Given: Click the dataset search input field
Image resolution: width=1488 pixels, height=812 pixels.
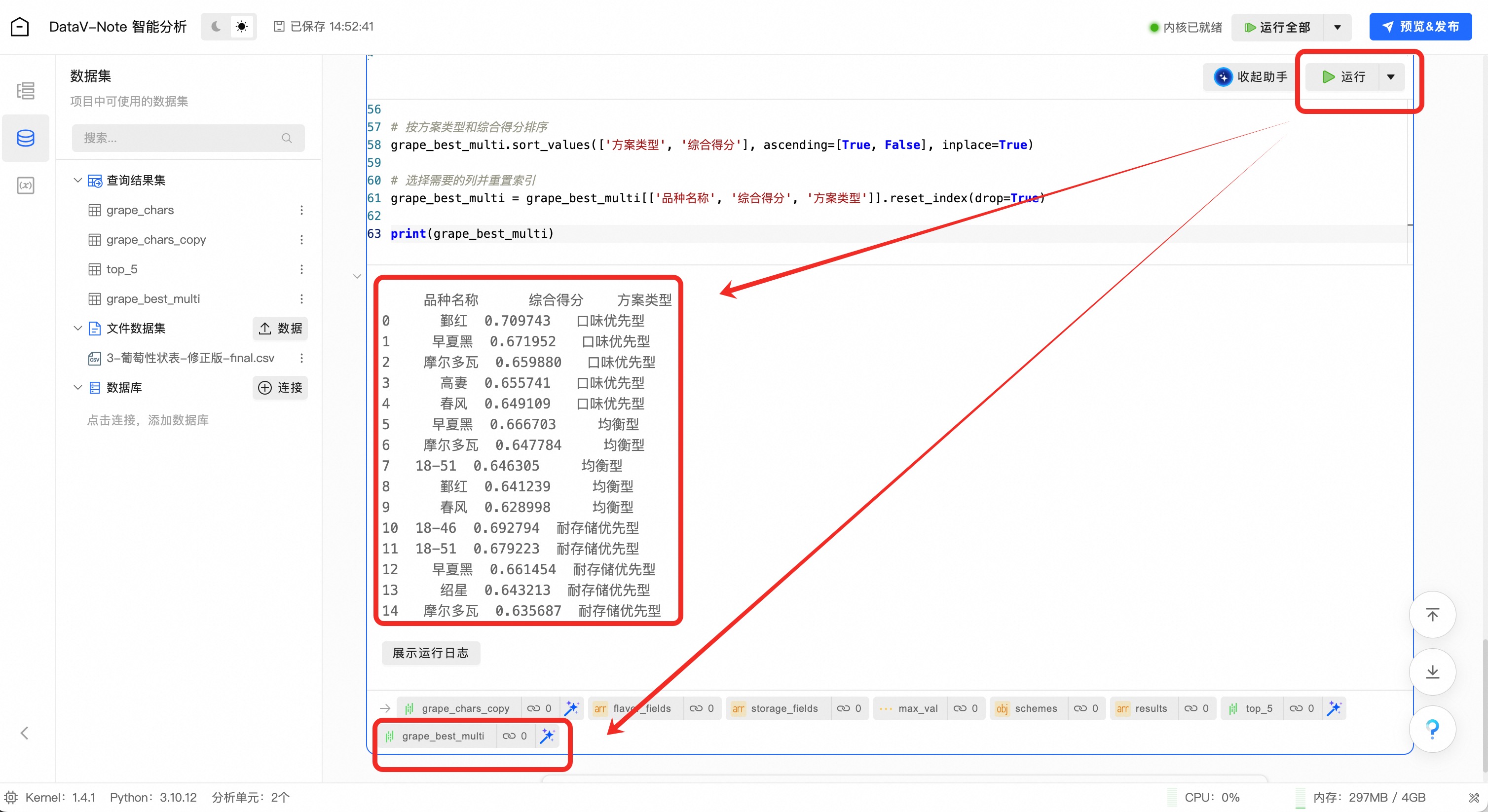Looking at the screenshot, I should tap(179, 138).
